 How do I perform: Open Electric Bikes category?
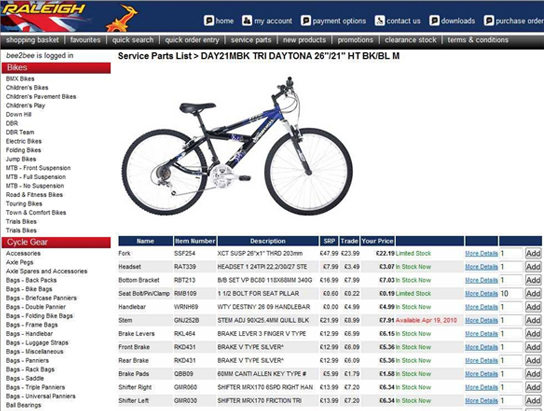point(24,141)
